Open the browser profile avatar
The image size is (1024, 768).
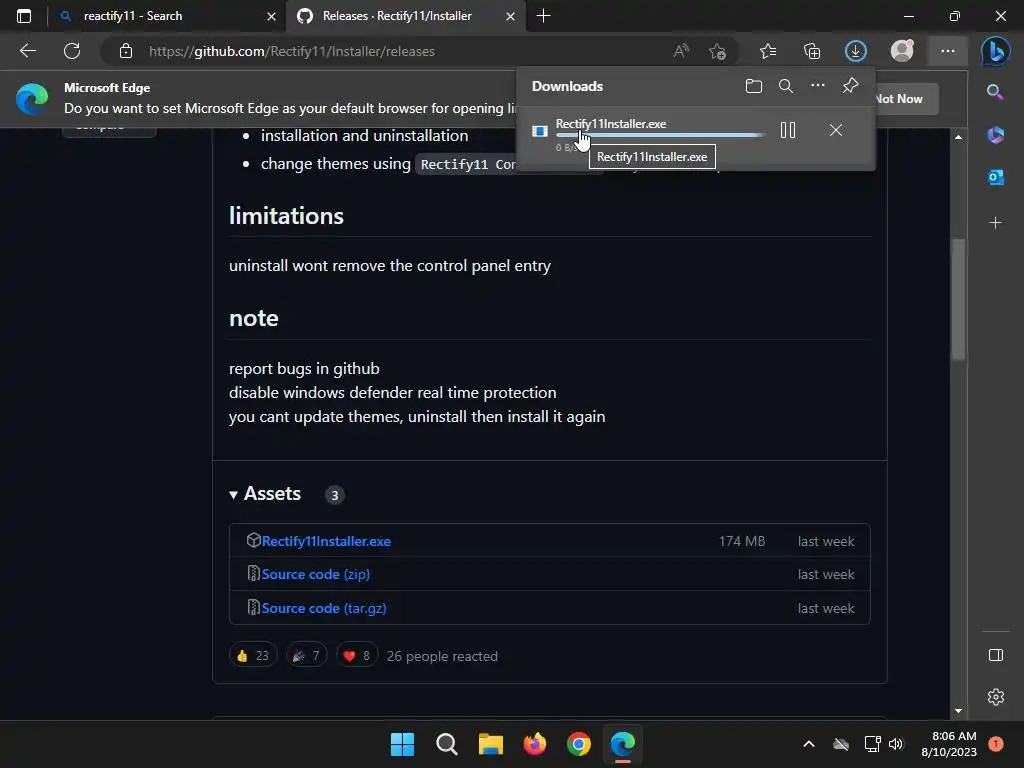coord(902,51)
